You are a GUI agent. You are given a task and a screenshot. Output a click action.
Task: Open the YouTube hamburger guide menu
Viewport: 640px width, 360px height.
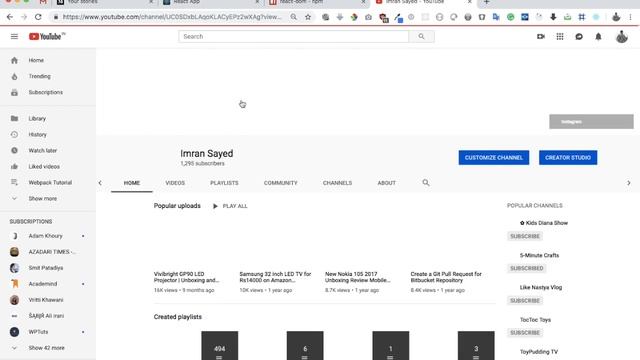14,37
